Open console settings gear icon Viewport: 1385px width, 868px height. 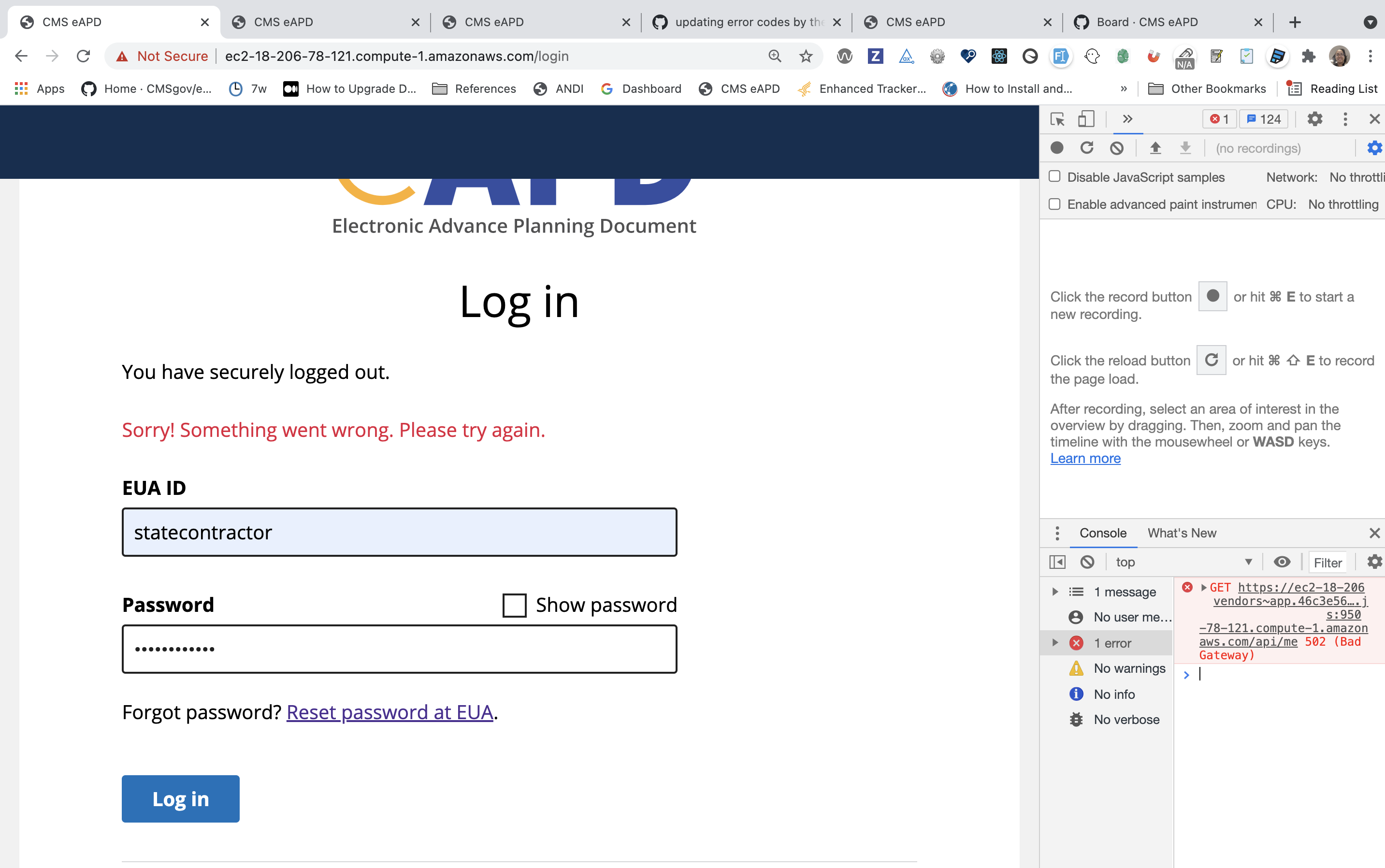(x=1375, y=562)
